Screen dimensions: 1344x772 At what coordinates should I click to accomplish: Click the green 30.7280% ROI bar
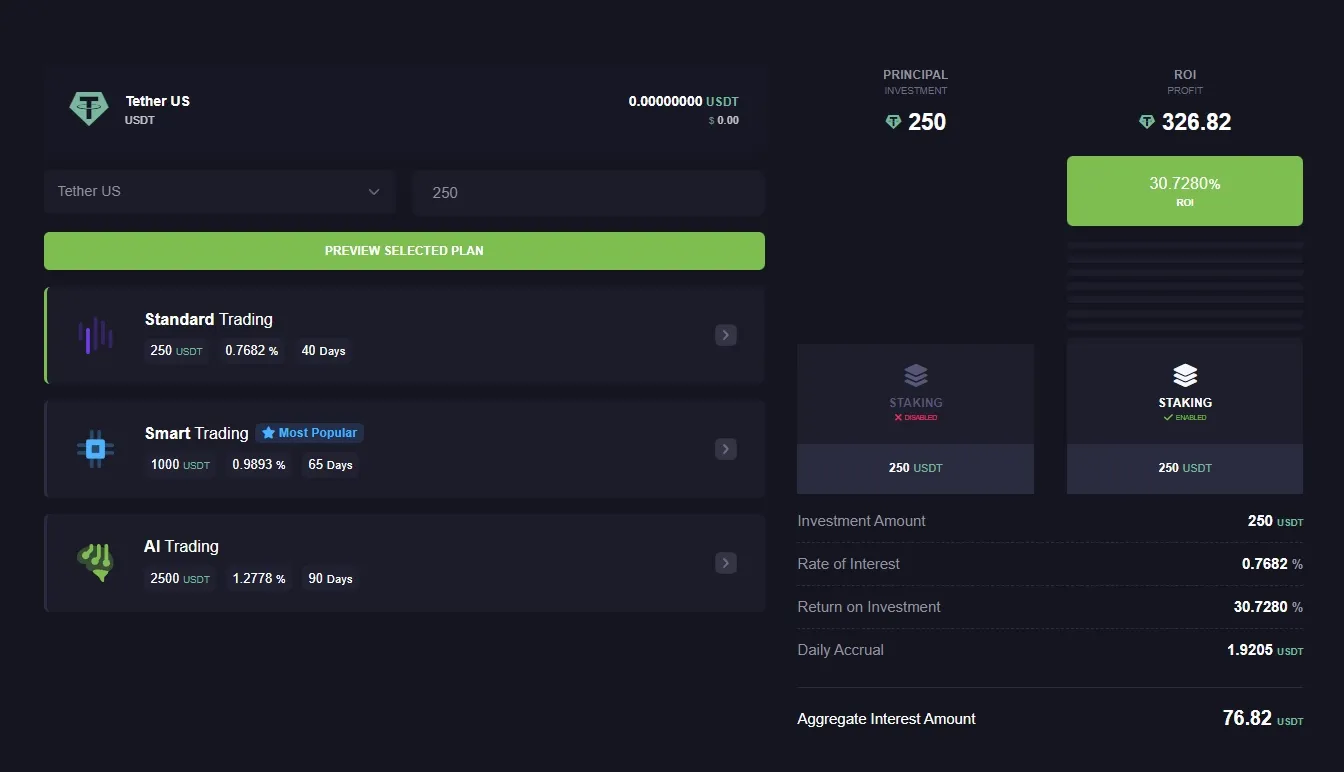pyautogui.click(x=1185, y=191)
